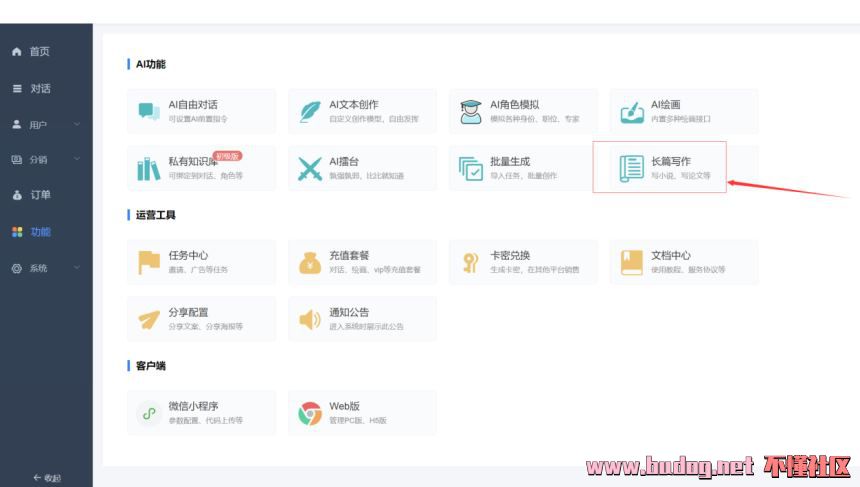Image resolution: width=860 pixels, height=487 pixels.
Task: Open the 文档中心 book icon
Action: click(x=631, y=262)
